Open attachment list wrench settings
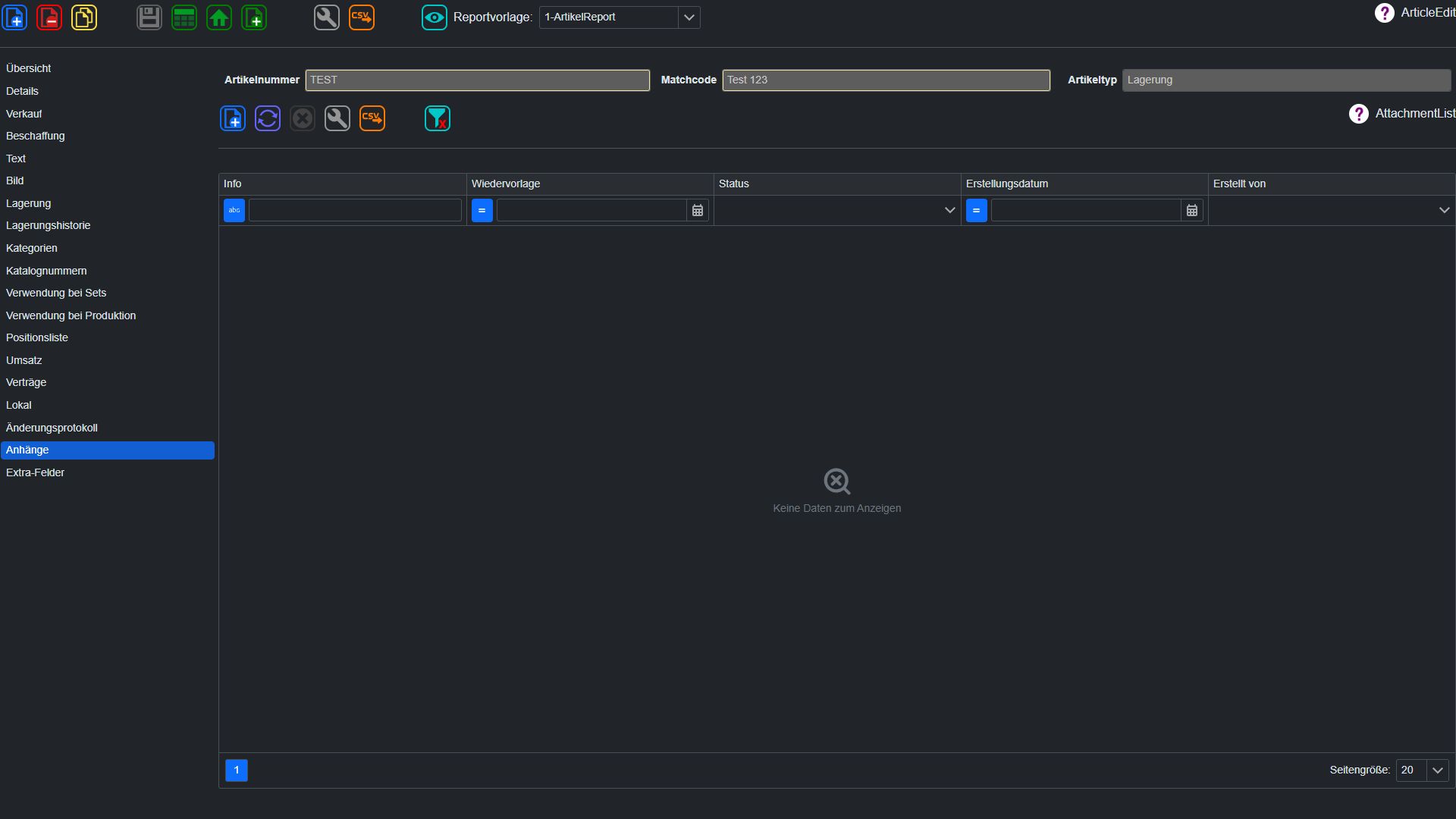Image resolution: width=1456 pixels, height=819 pixels. click(x=337, y=118)
